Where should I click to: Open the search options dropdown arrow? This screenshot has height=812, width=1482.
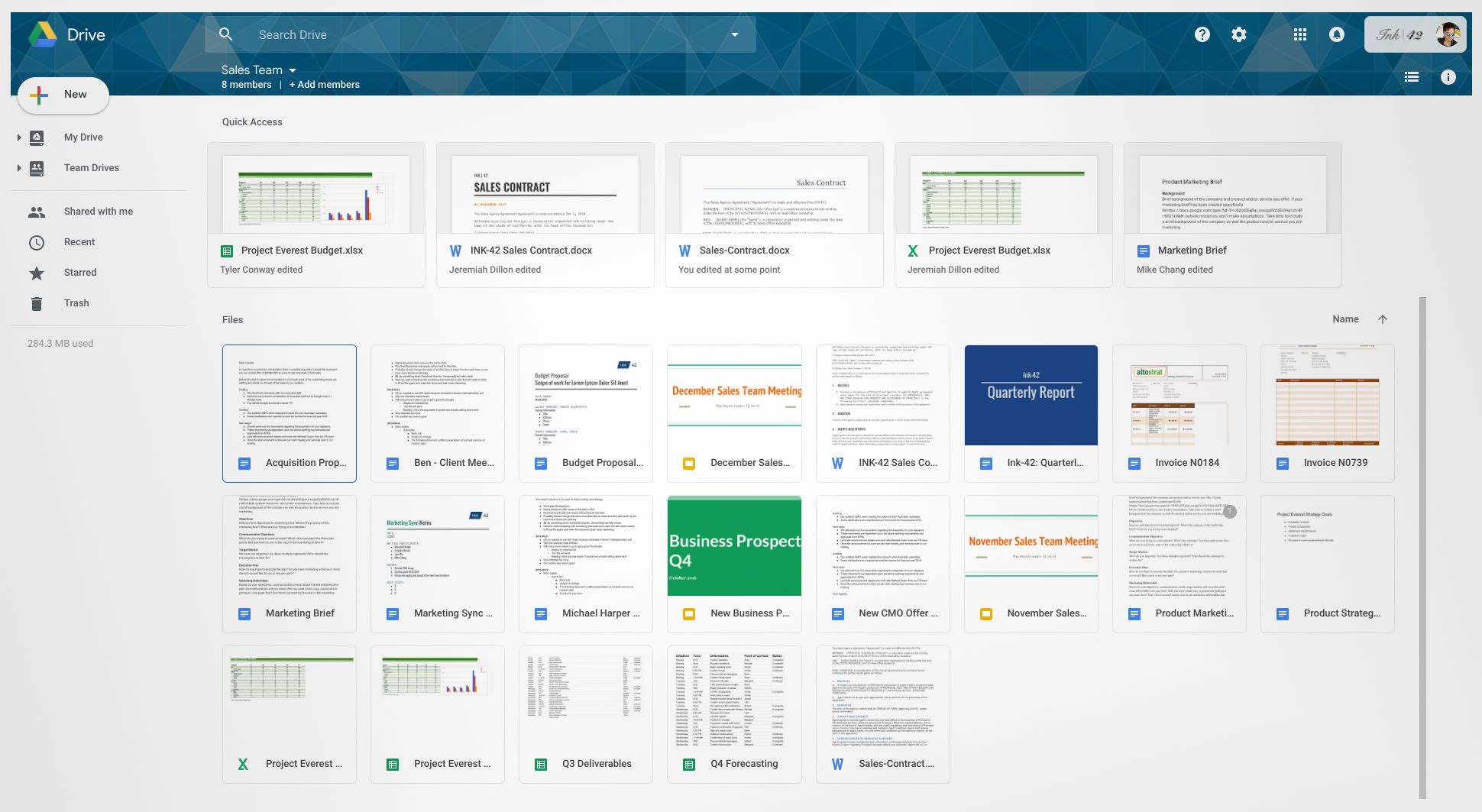click(x=734, y=34)
